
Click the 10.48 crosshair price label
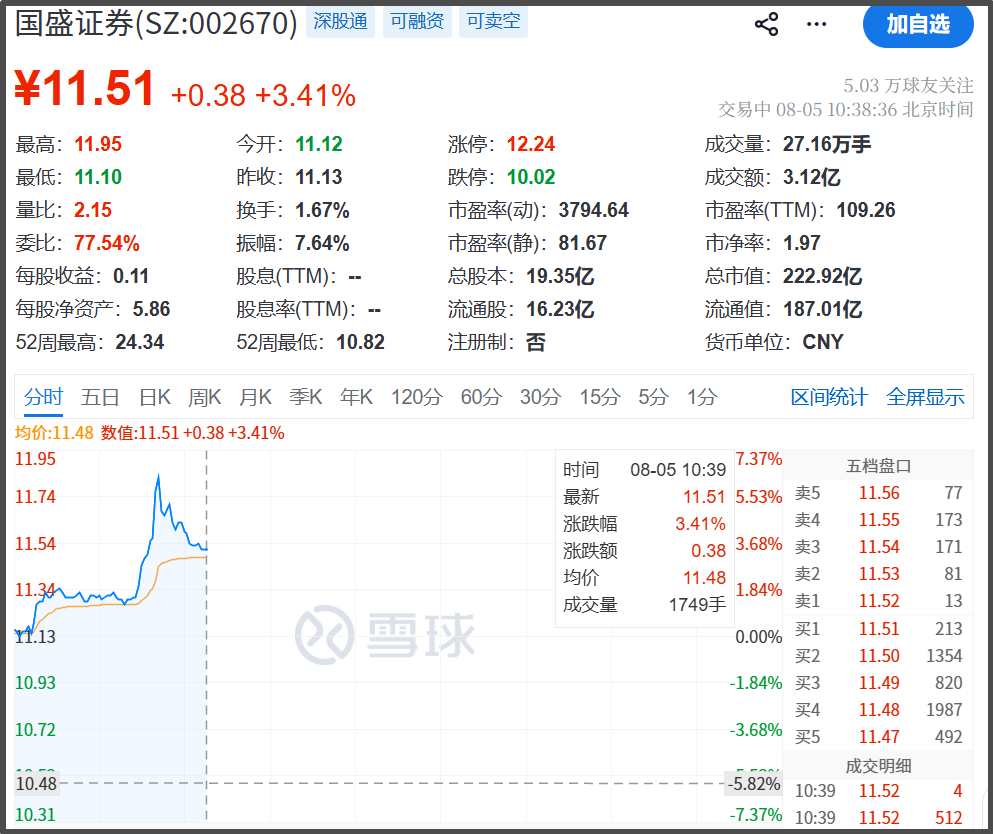36,784
